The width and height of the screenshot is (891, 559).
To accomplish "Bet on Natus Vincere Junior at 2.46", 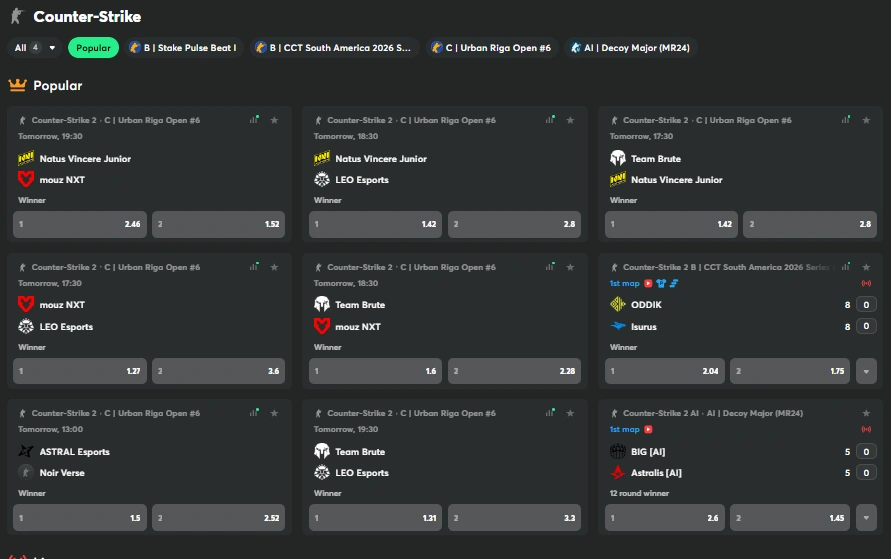I will pos(80,224).
